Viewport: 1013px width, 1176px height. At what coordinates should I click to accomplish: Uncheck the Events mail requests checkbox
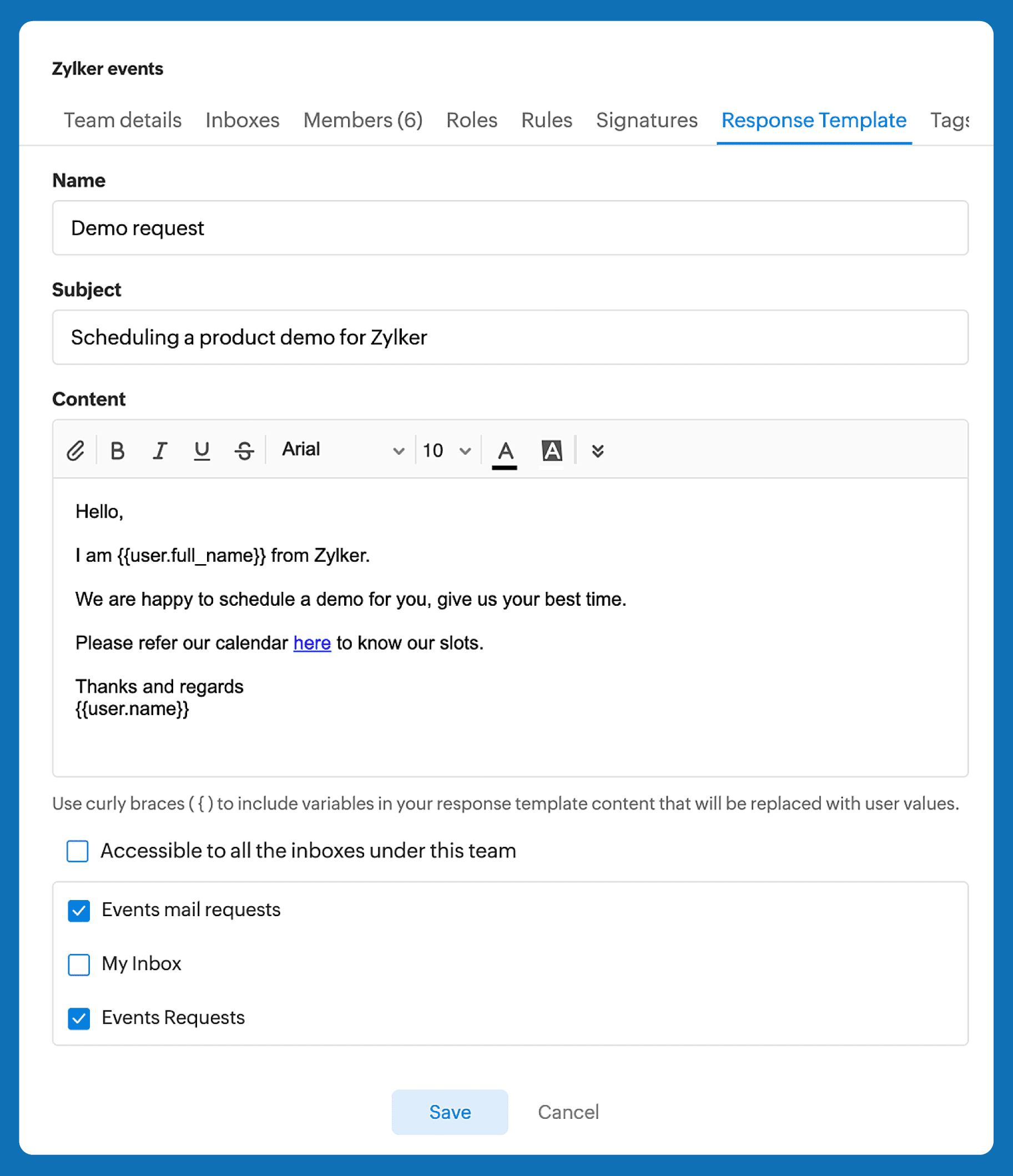79,911
